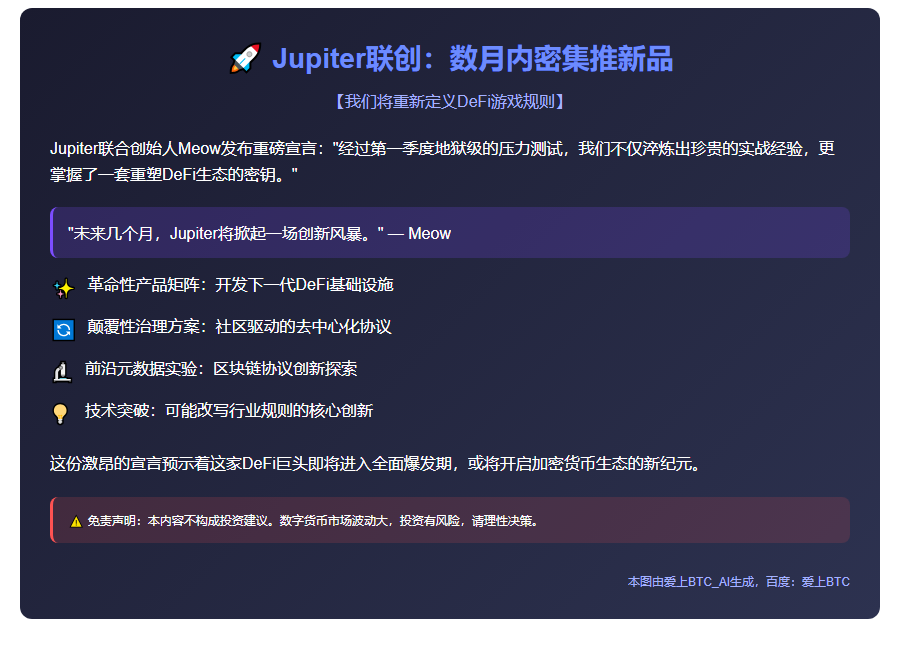Image resolution: width=900 pixels, height=650 pixels.
Task: Click the microscope icon next to 前沿元数据实验
Action: (x=62, y=372)
